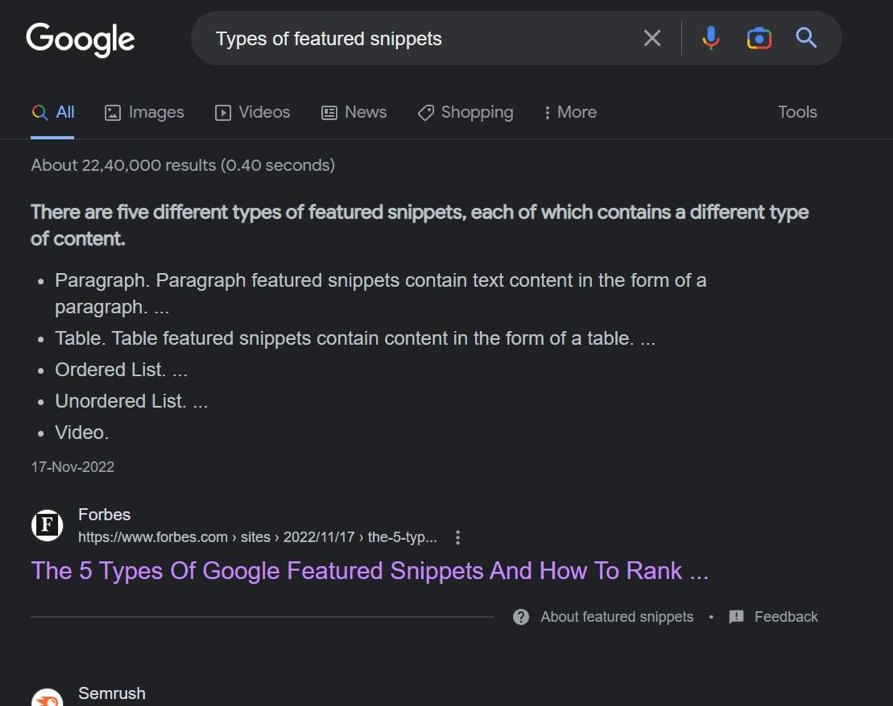Expand the More search options menu
This screenshot has height=706, width=893.
click(570, 113)
